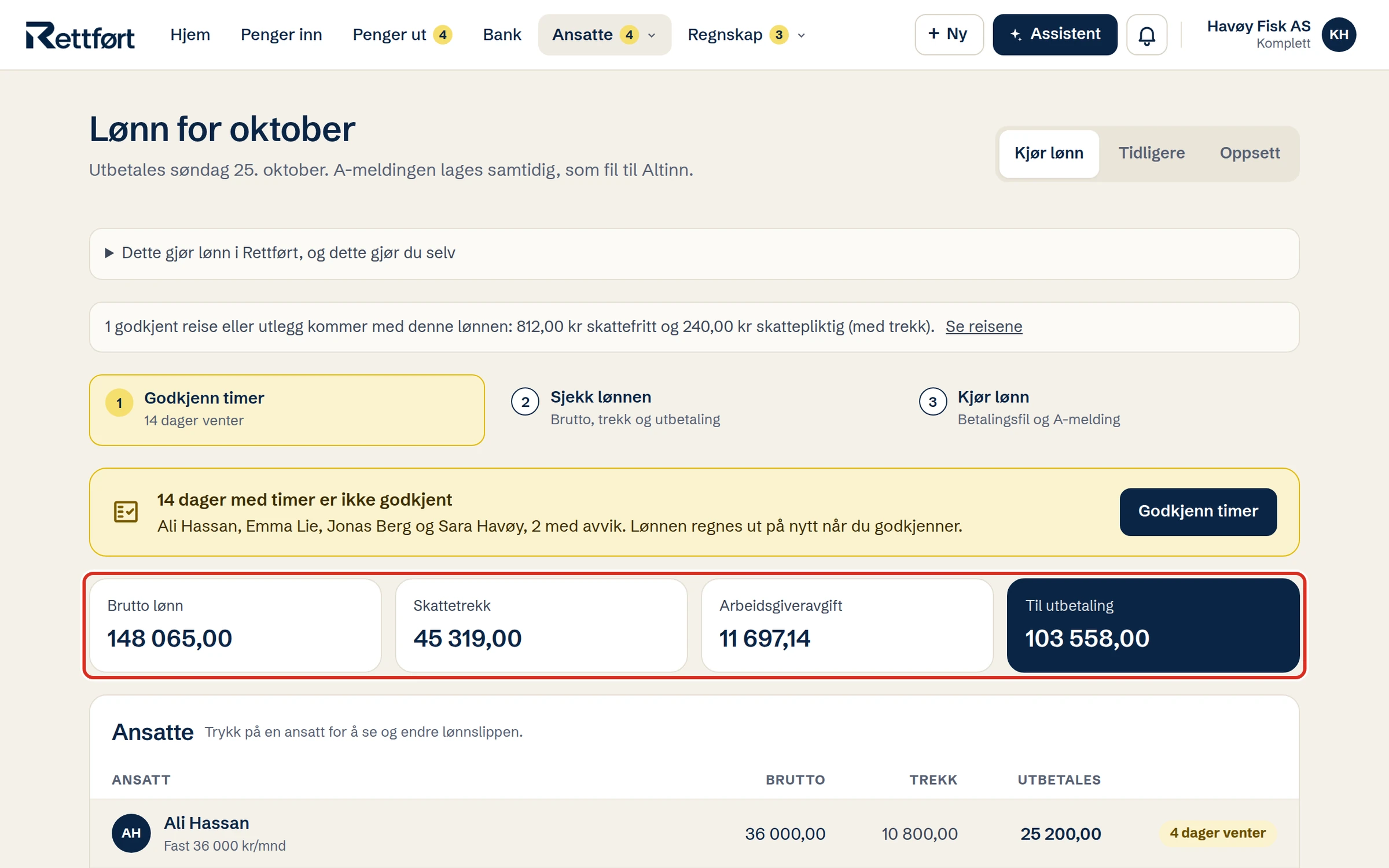Click the + Ny button

tap(949, 35)
